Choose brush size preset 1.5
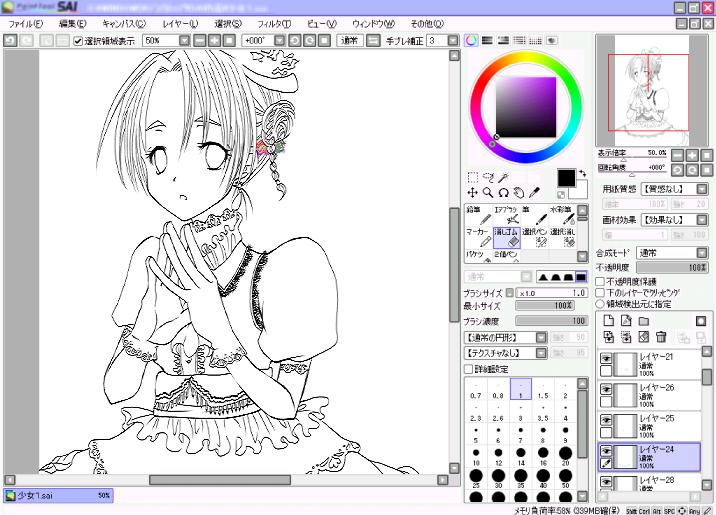716x515 pixels. click(543, 389)
